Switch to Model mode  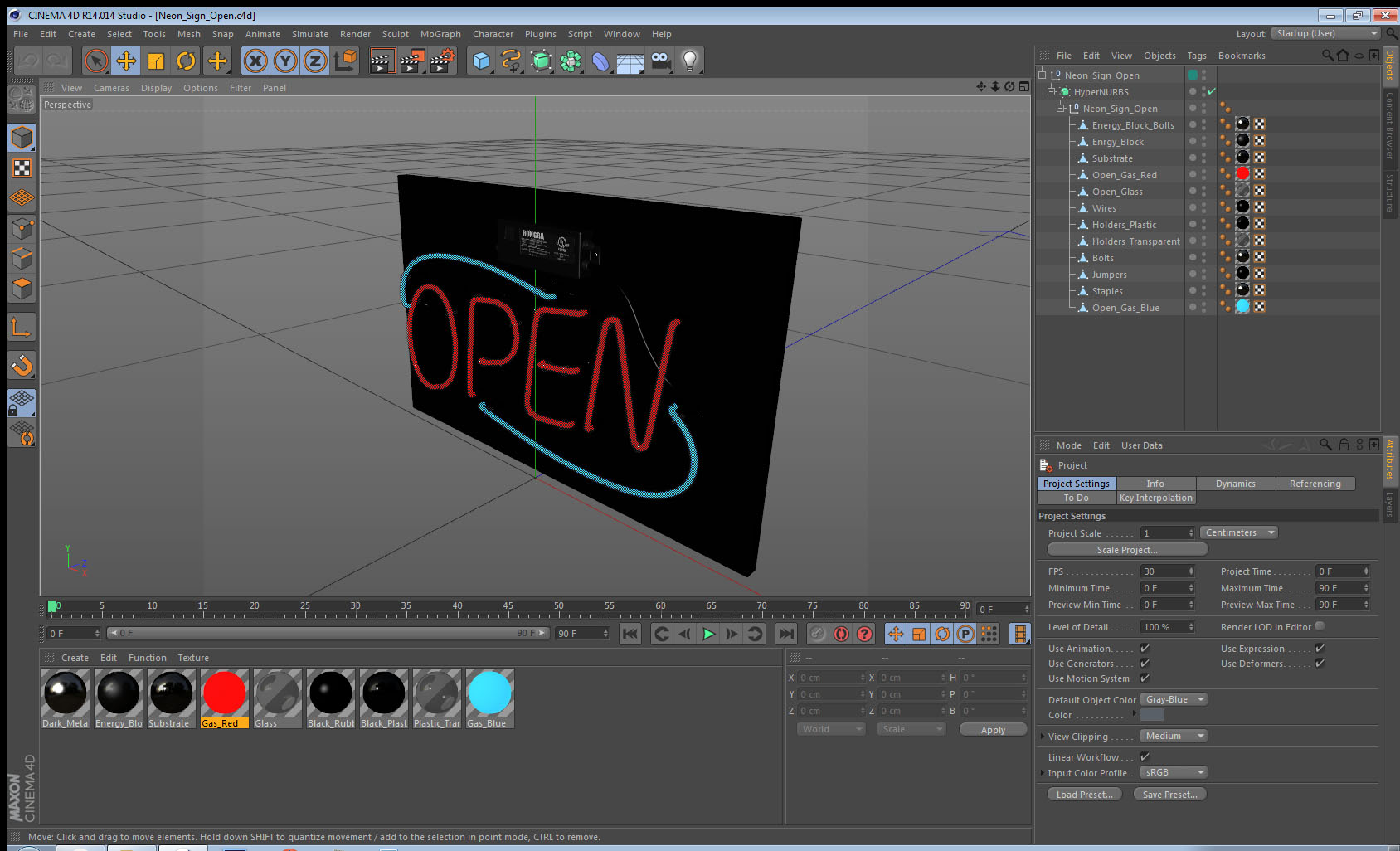(x=22, y=137)
